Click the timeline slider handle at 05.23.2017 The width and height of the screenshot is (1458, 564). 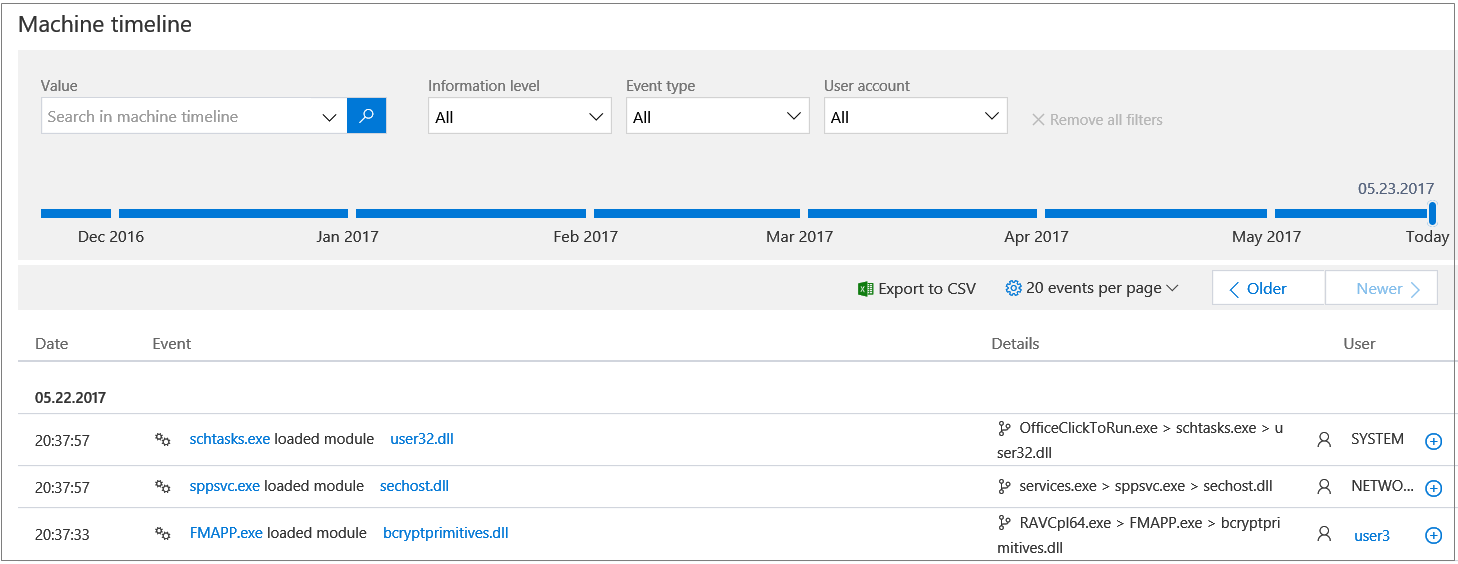tap(1433, 213)
